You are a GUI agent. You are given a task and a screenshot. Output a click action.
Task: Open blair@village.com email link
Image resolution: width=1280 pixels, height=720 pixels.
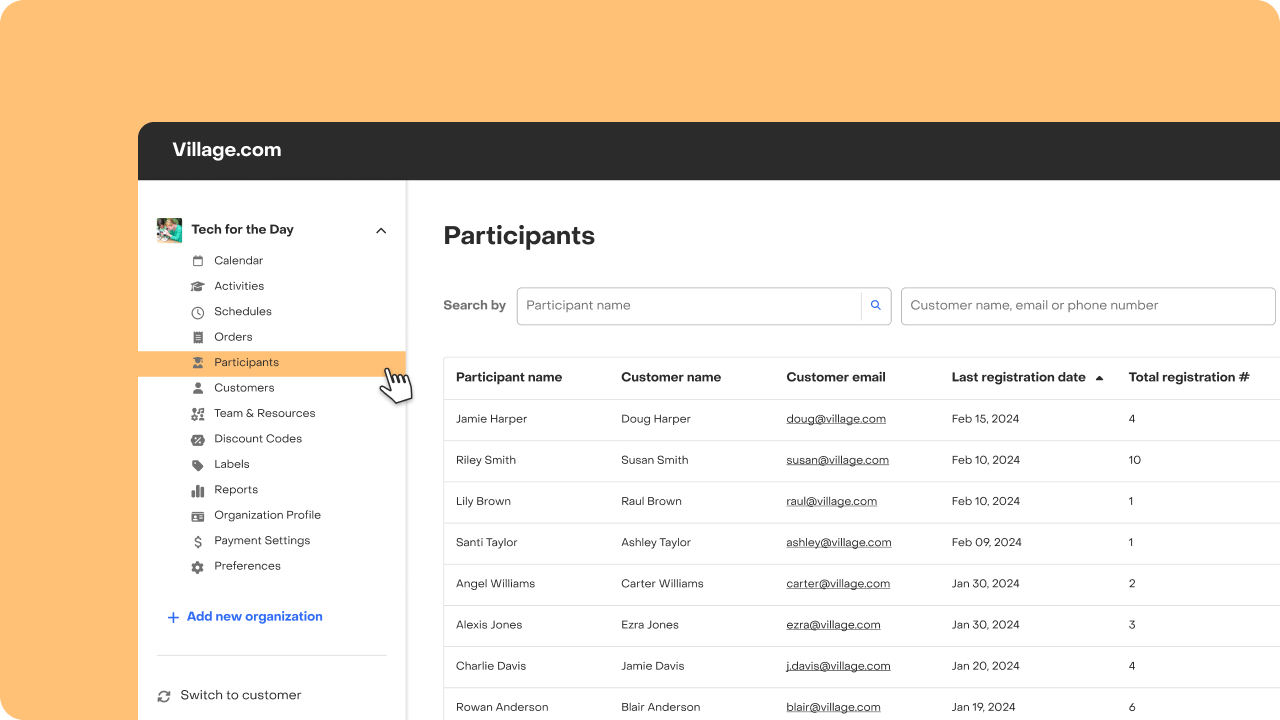pyautogui.click(x=834, y=707)
